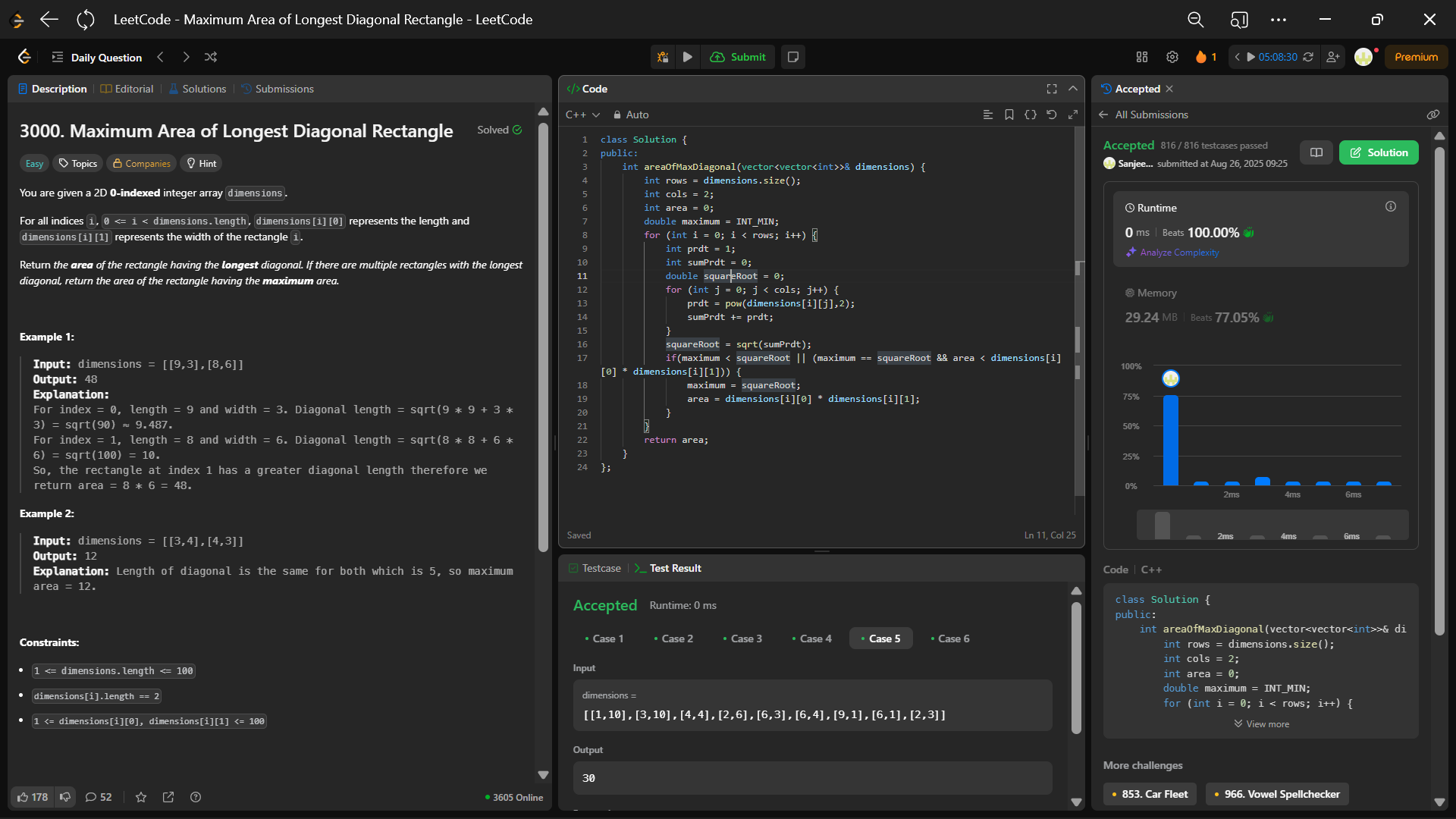Reset code with the revert arrow icon
This screenshot has height=819, width=1456.
click(x=1051, y=115)
